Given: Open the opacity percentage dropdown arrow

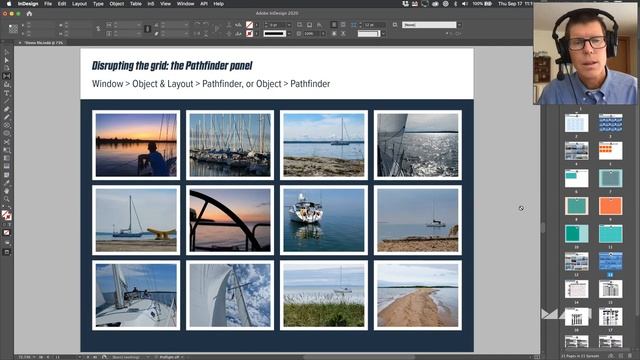Looking at the screenshot, I should pos(323,33).
